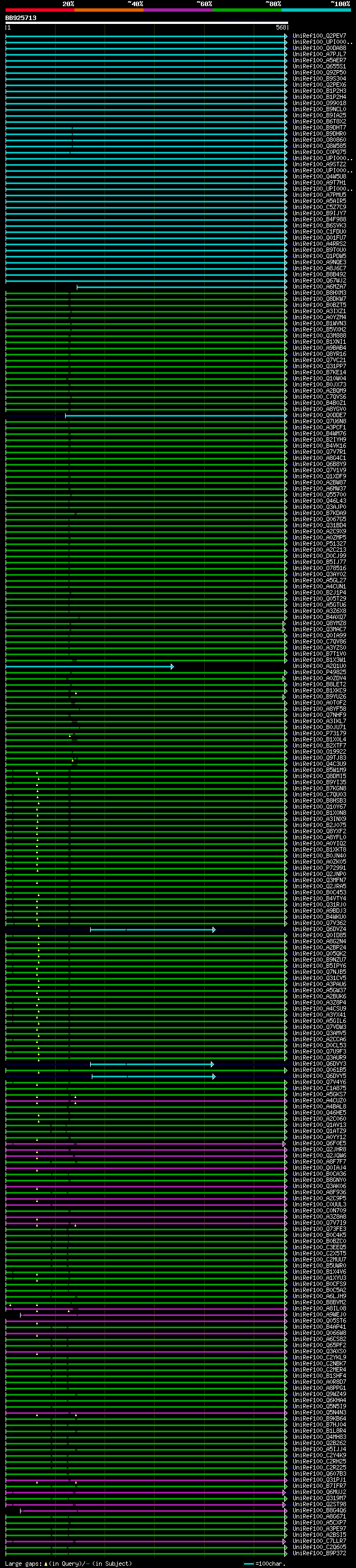Click hit label UniRef100_B7KGN8
The image size is (356, 1568).
319,788
